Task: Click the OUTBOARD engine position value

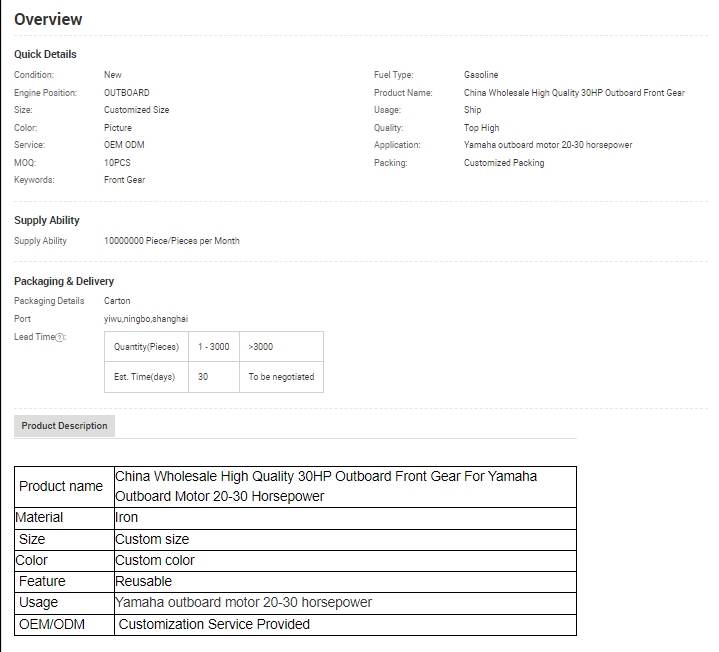Action: [127, 93]
